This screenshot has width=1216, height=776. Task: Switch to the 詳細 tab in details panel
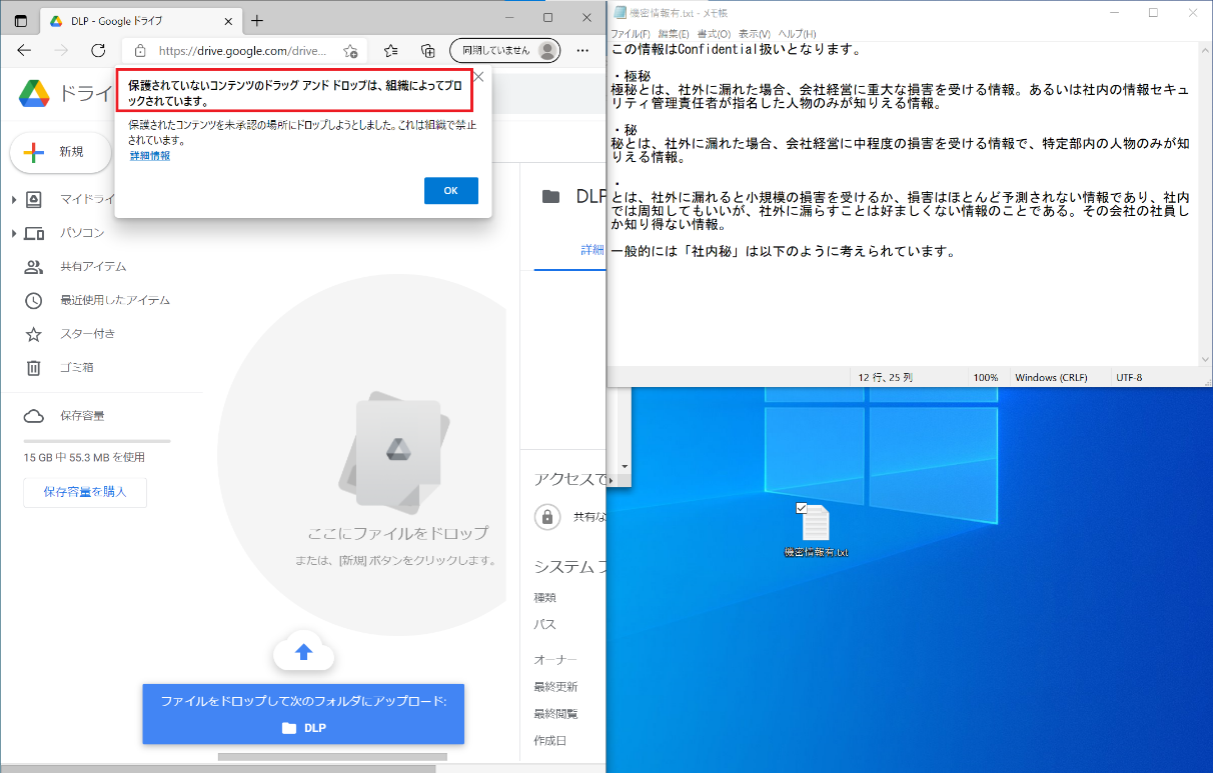click(593, 250)
